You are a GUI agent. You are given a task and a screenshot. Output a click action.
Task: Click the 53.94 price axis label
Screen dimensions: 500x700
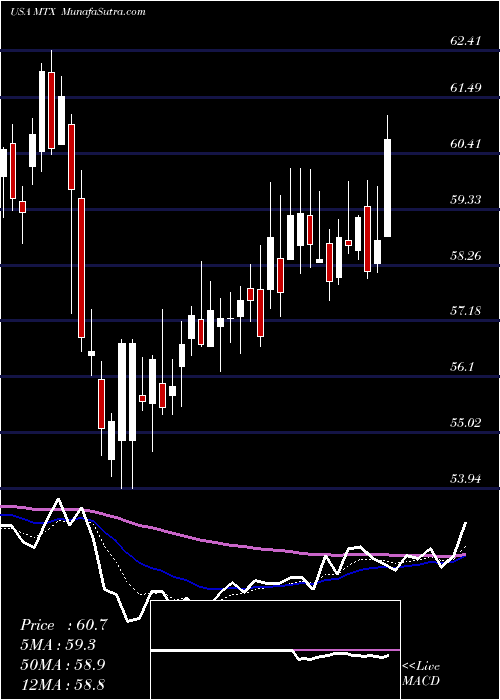[466, 479]
